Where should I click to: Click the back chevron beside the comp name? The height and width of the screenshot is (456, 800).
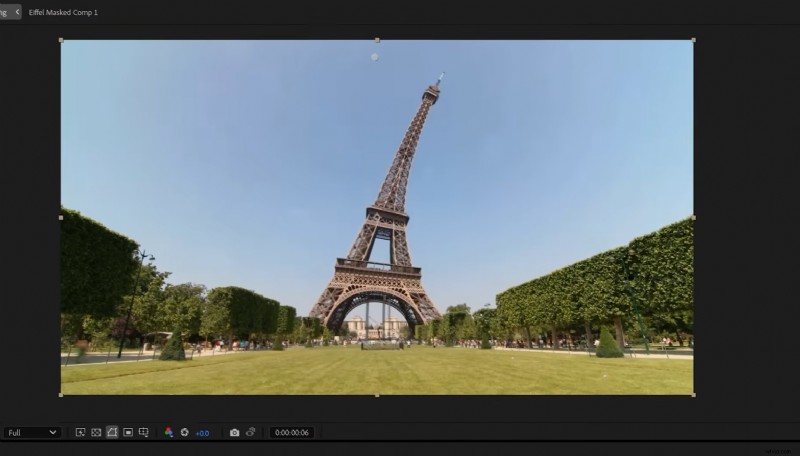(x=17, y=12)
